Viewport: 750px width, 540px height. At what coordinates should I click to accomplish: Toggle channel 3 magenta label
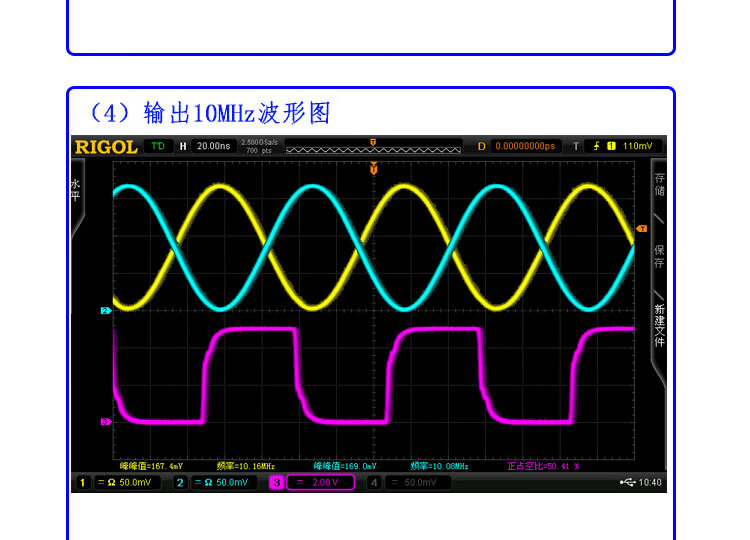click(x=276, y=483)
